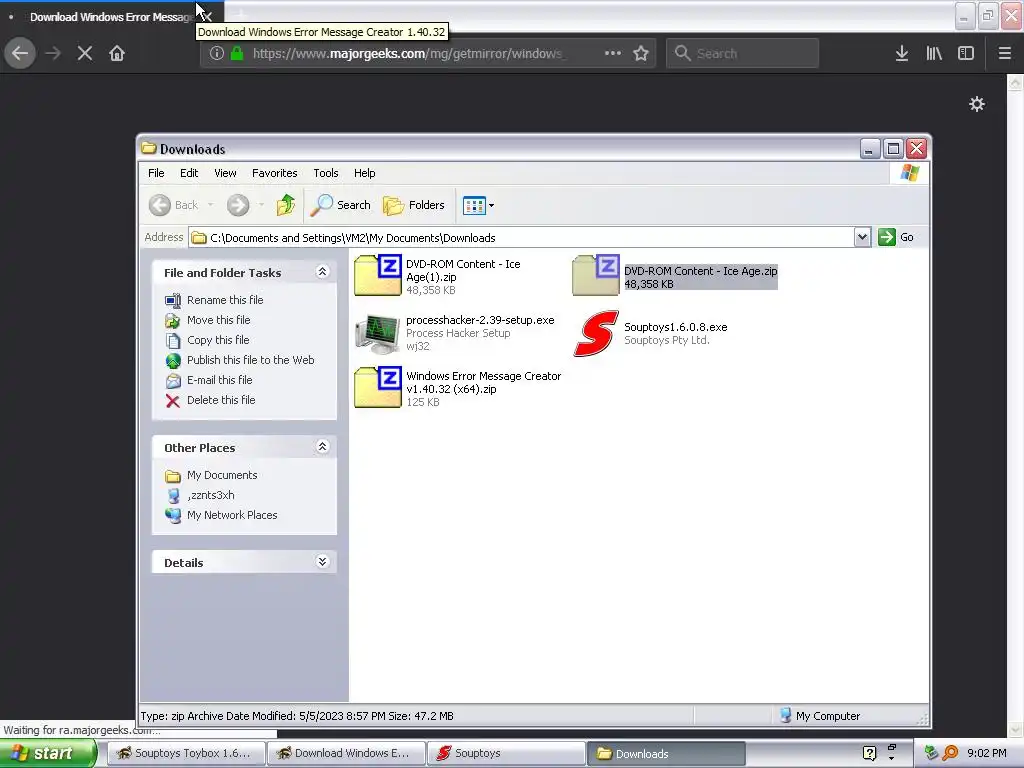This screenshot has height=768, width=1024.
Task: Open the Tools menu
Action: 326,173
